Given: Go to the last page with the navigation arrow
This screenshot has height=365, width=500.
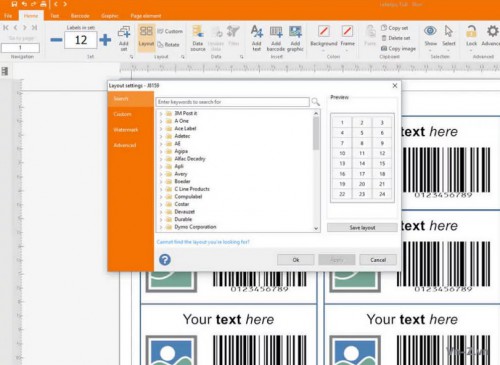Looking at the screenshot, I should [x=34, y=28].
